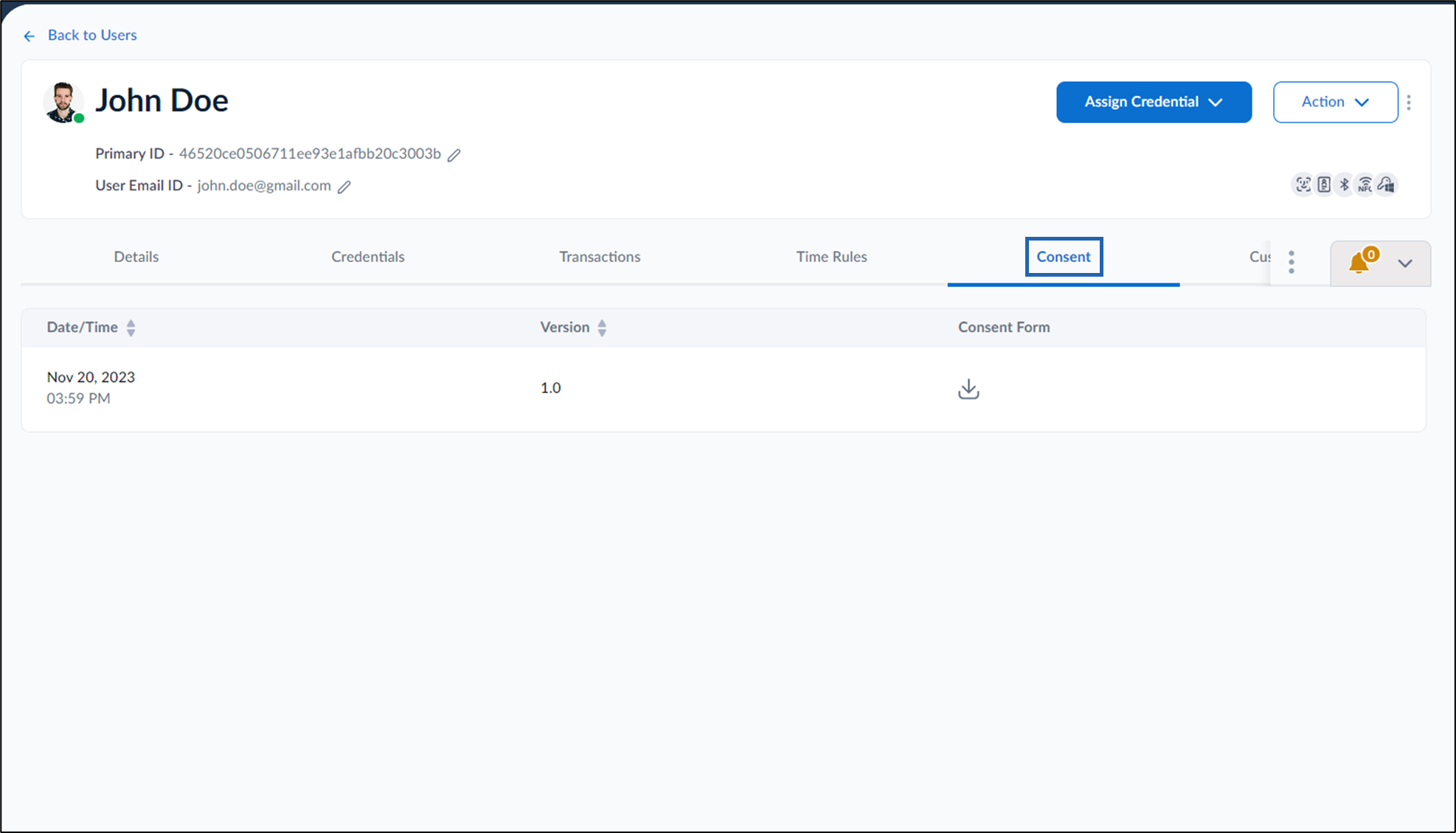Edit the User Email ID pencil icon
Viewport: 1456px width, 833px height.
click(344, 187)
